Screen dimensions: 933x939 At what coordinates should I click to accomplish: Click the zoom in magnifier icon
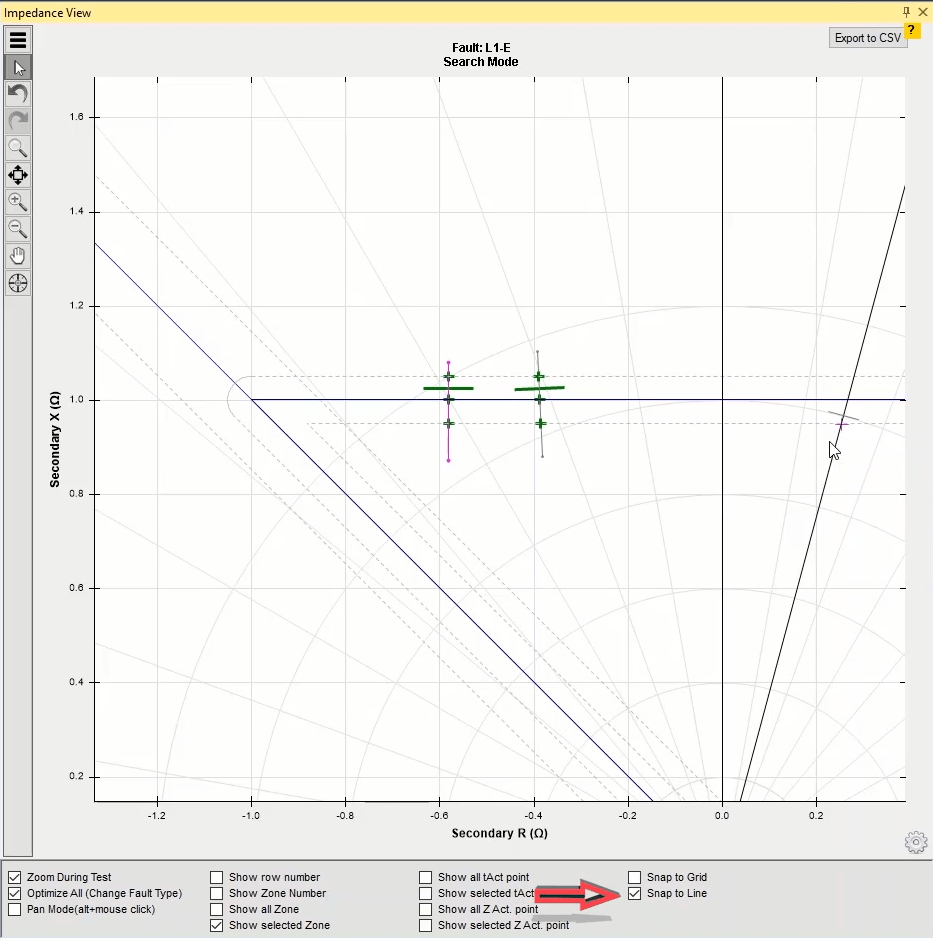coord(18,202)
